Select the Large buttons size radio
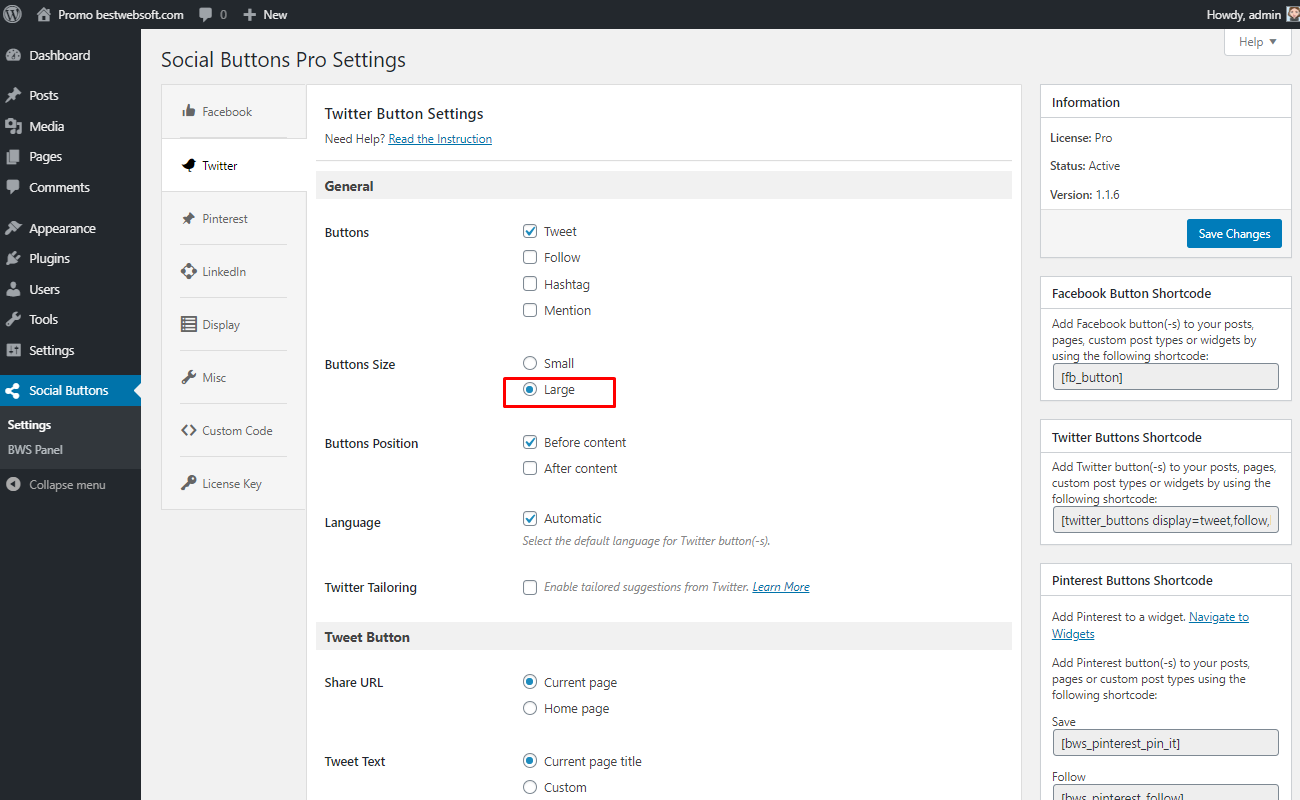The height and width of the screenshot is (800, 1300). click(530, 389)
